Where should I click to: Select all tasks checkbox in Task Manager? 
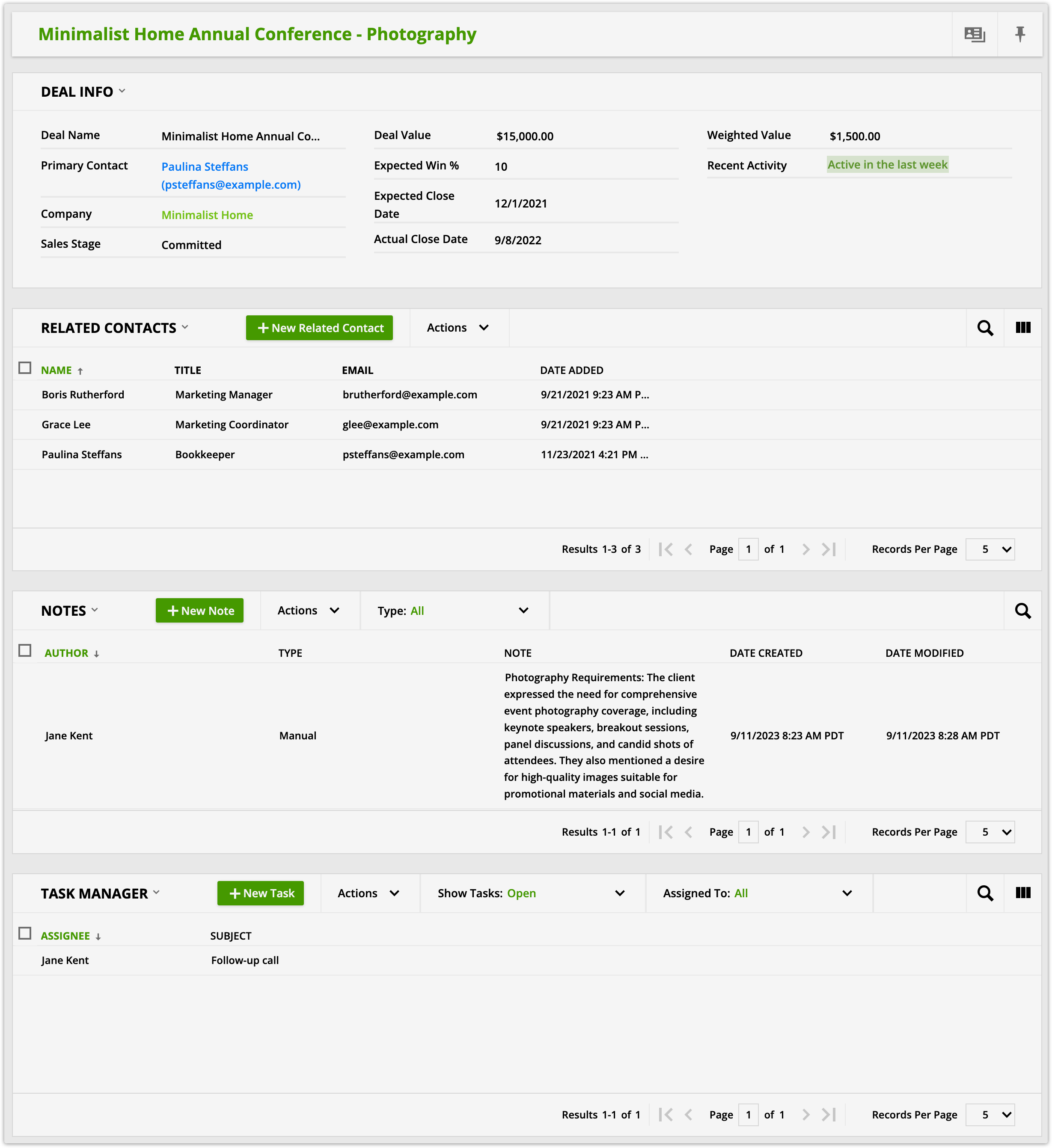pos(24,933)
